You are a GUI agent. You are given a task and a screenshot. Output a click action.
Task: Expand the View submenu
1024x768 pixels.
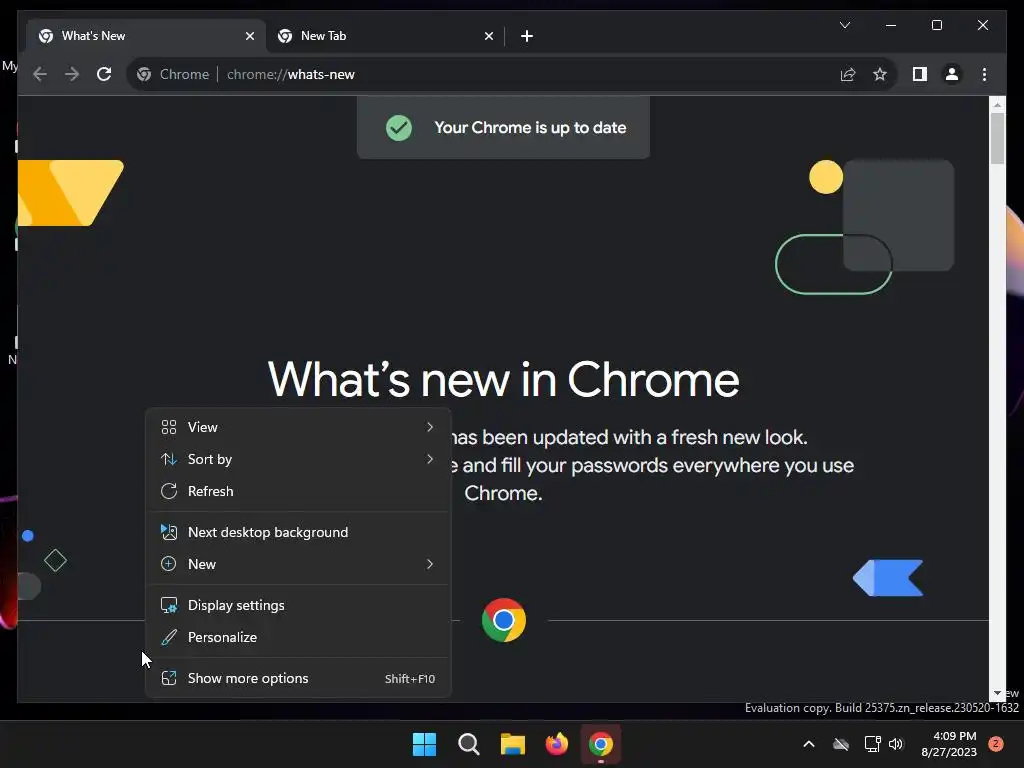click(298, 427)
